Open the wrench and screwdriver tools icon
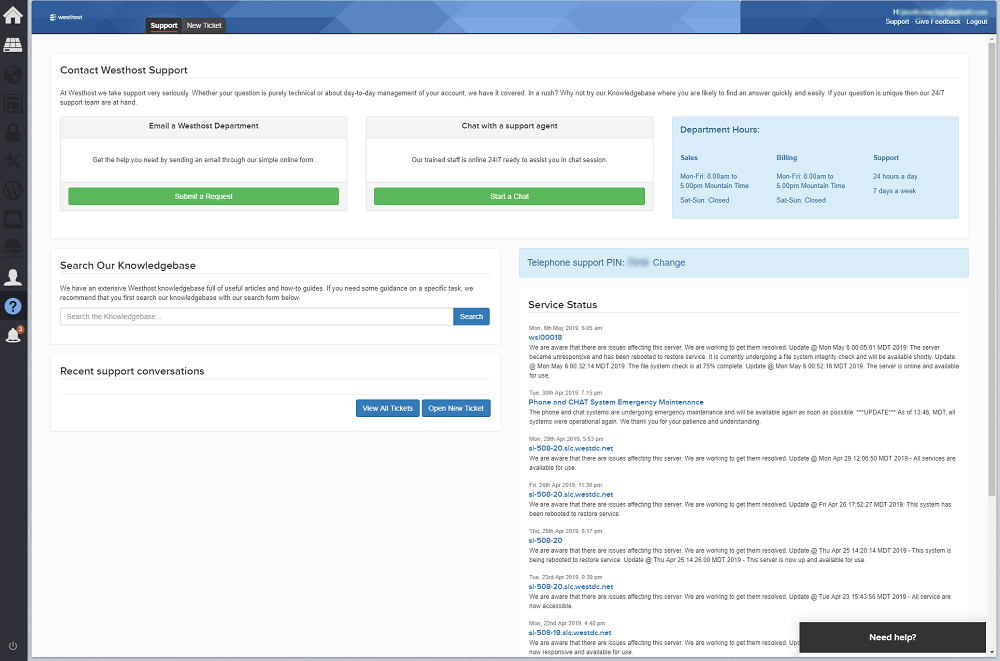 tap(13, 161)
